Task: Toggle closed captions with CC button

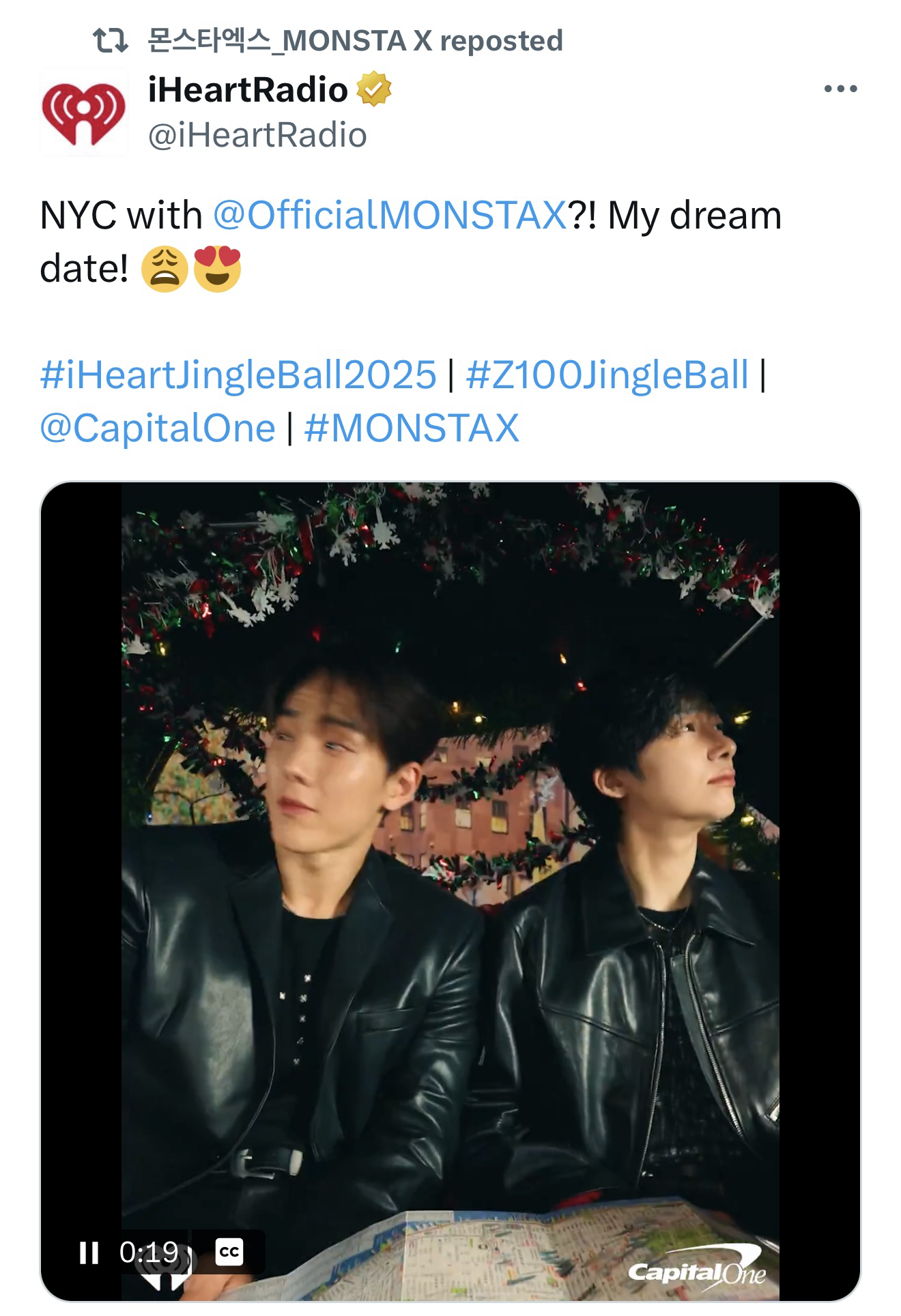Action: (229, 1252)
